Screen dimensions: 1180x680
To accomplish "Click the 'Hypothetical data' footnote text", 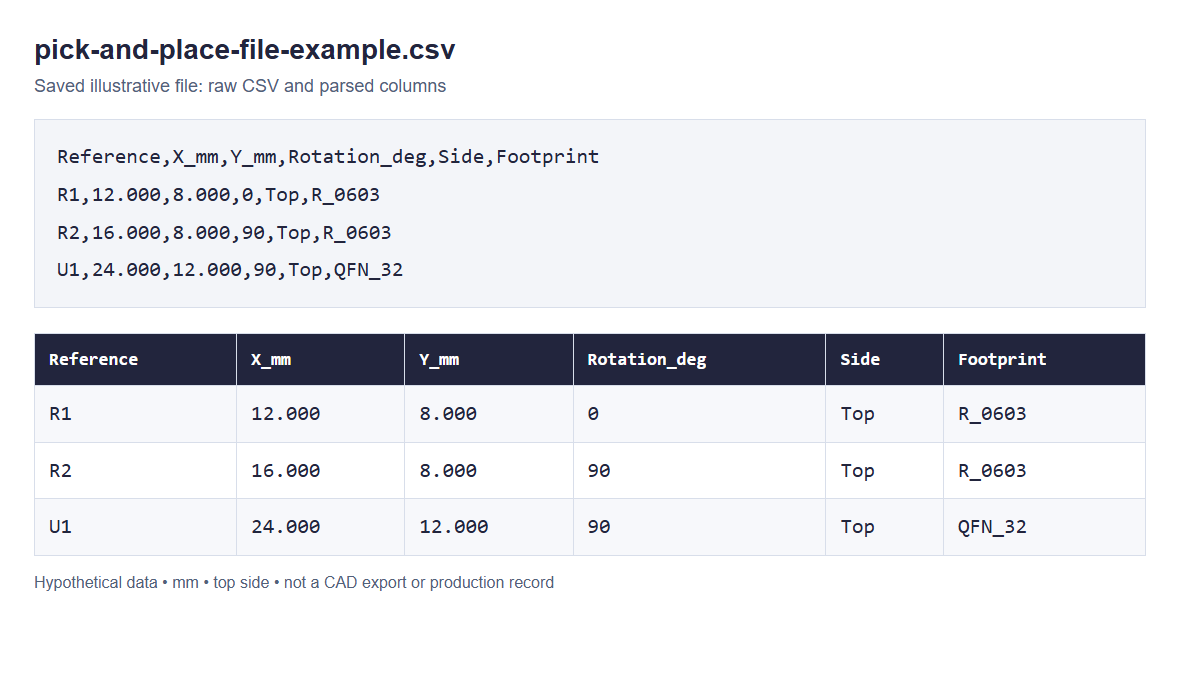I will coord(294,583).
